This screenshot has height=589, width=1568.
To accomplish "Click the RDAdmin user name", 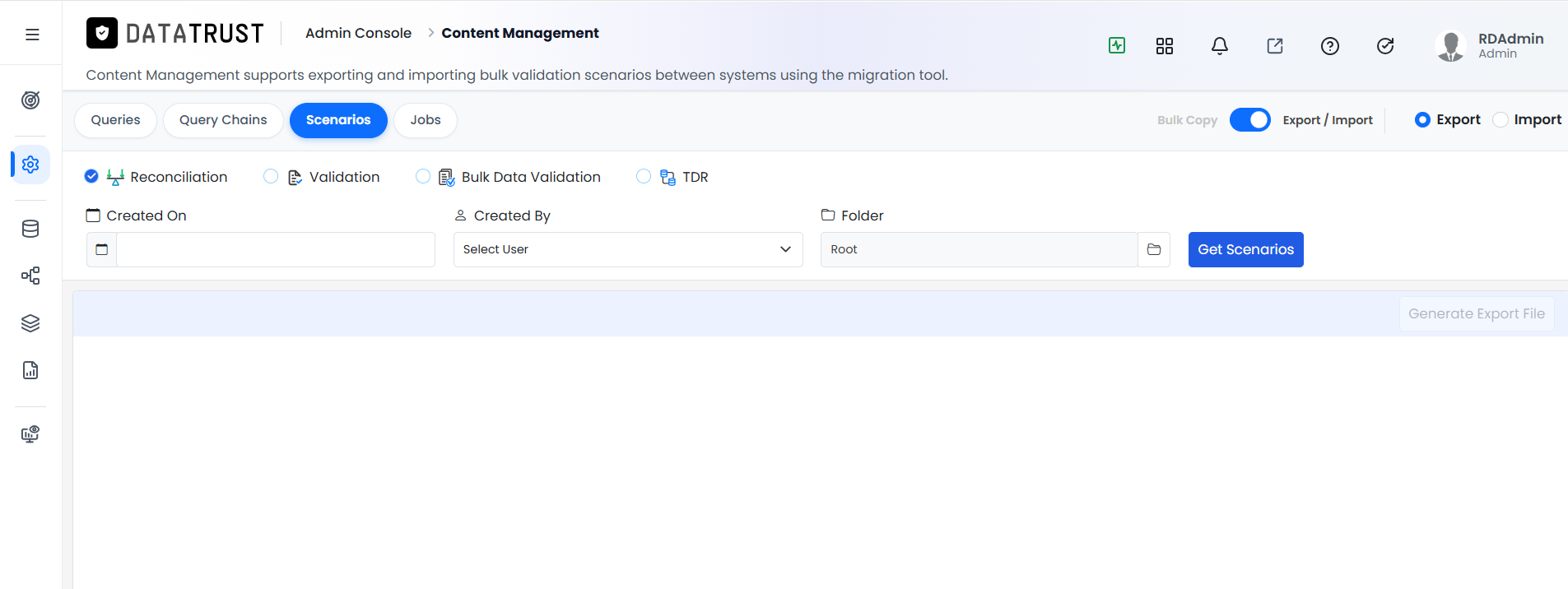I will point(1511,39).
